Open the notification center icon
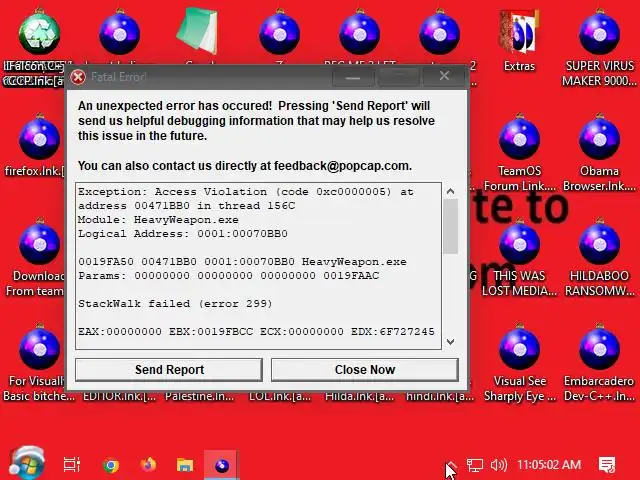The width and height of the screenshot is (640, 480). [x=607, y=465]
